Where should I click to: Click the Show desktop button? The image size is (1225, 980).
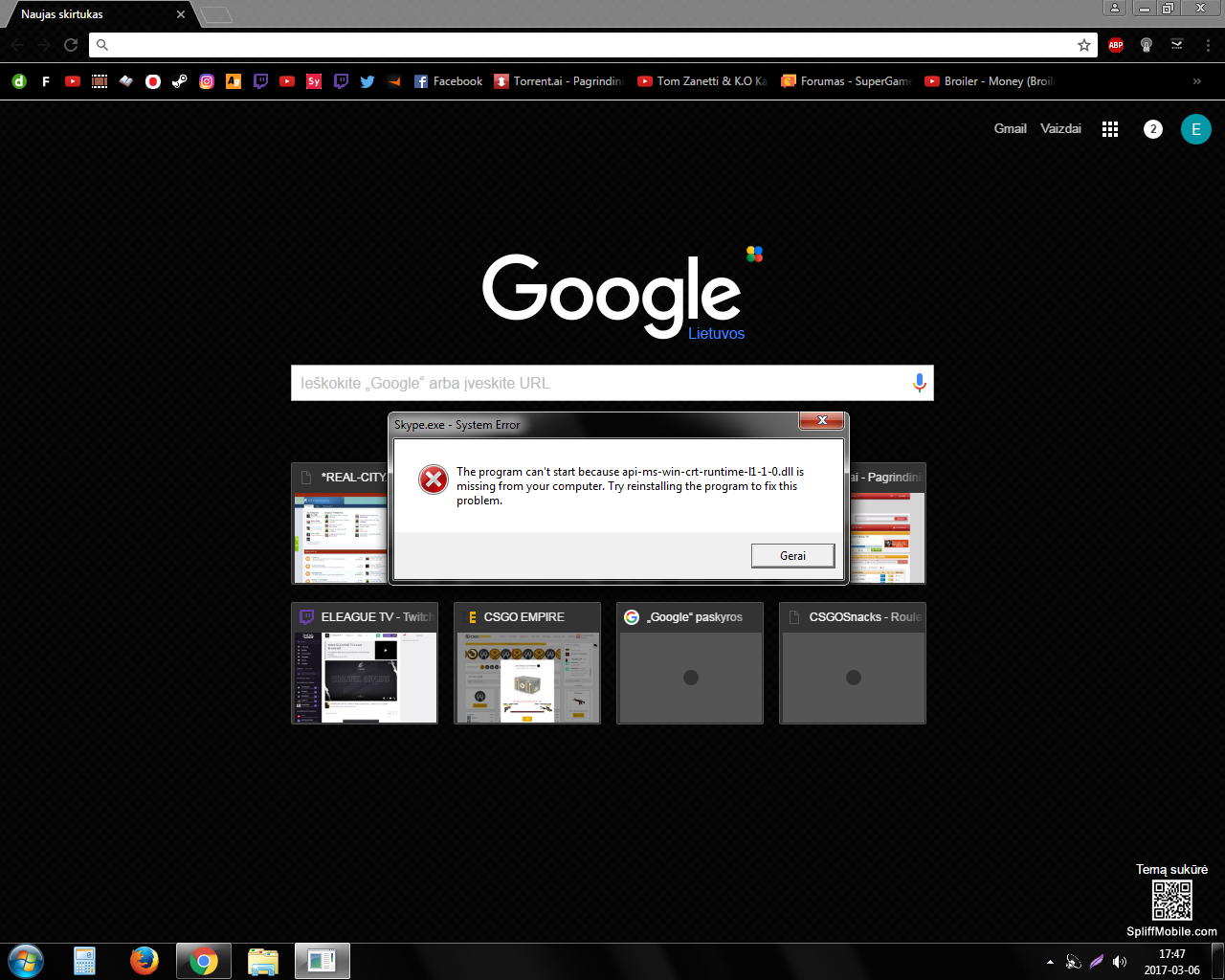(x=1218, y=962)
